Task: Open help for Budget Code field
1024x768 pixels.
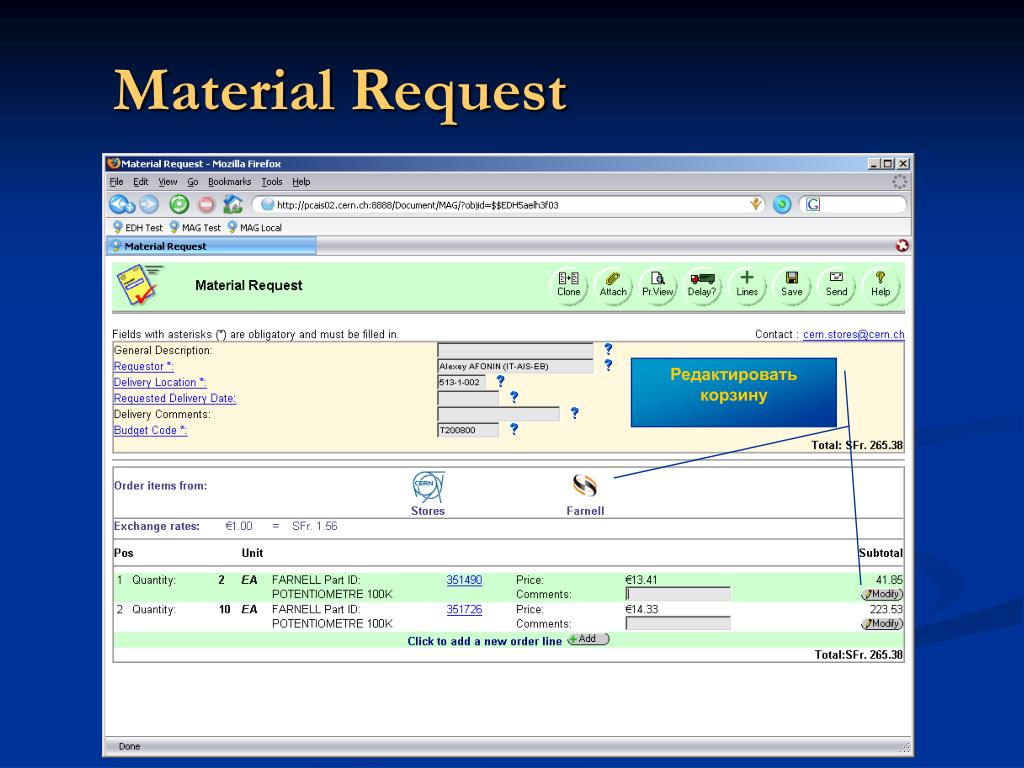Action: coord(514,428)
